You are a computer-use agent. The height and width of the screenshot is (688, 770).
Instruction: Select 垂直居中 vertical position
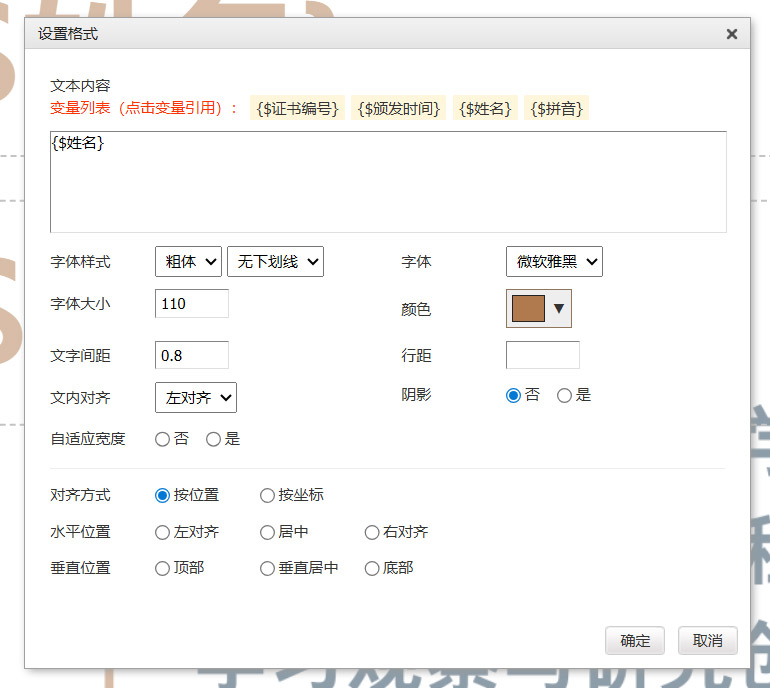(x=267, y=569)
